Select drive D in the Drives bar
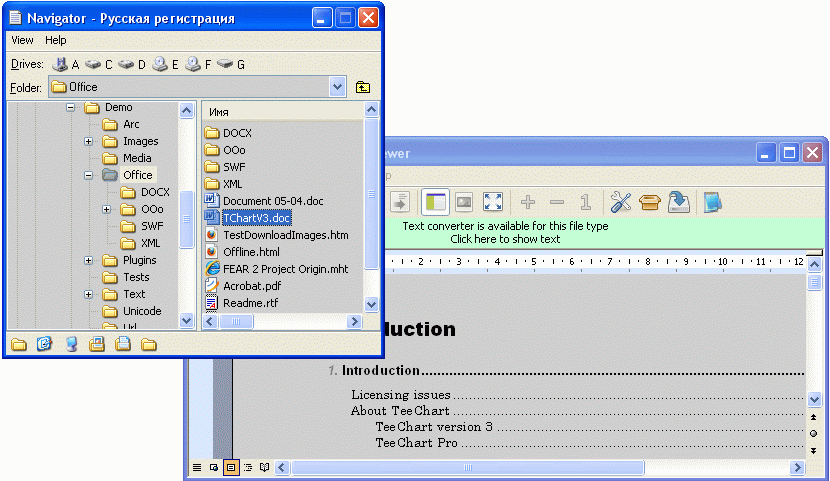The height and width of the screenshot is (481, 830). (x=131, y=65)
